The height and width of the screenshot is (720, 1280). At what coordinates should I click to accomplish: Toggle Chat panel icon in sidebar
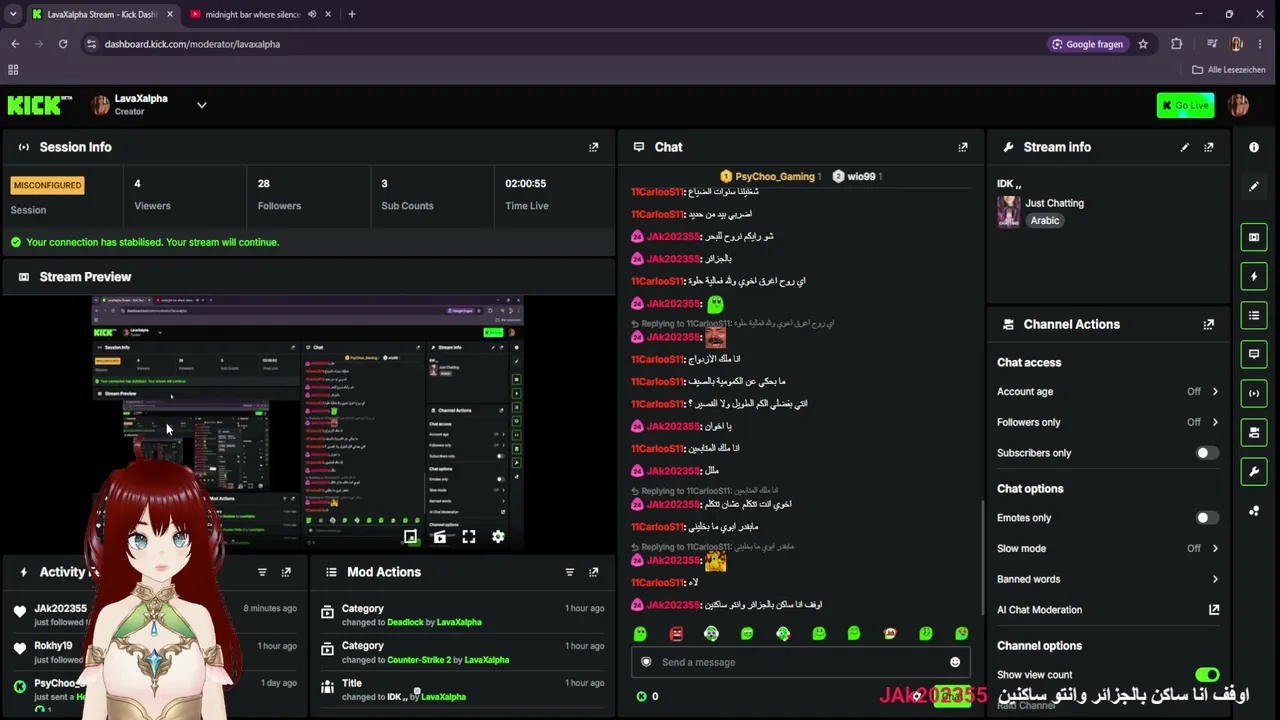click(1254, 354)
